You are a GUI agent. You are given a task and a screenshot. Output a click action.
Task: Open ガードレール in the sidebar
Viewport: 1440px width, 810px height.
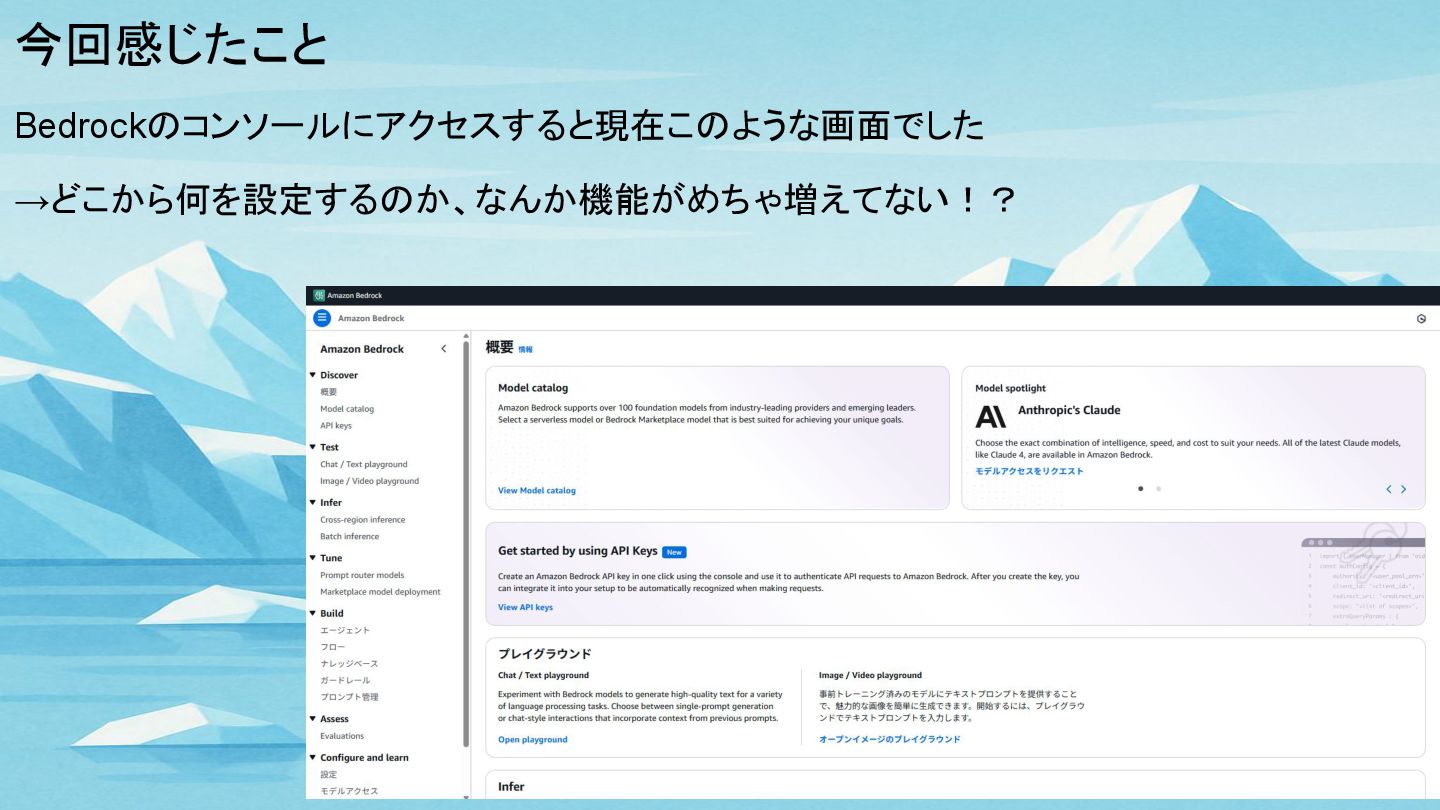(x=345, y=680)
